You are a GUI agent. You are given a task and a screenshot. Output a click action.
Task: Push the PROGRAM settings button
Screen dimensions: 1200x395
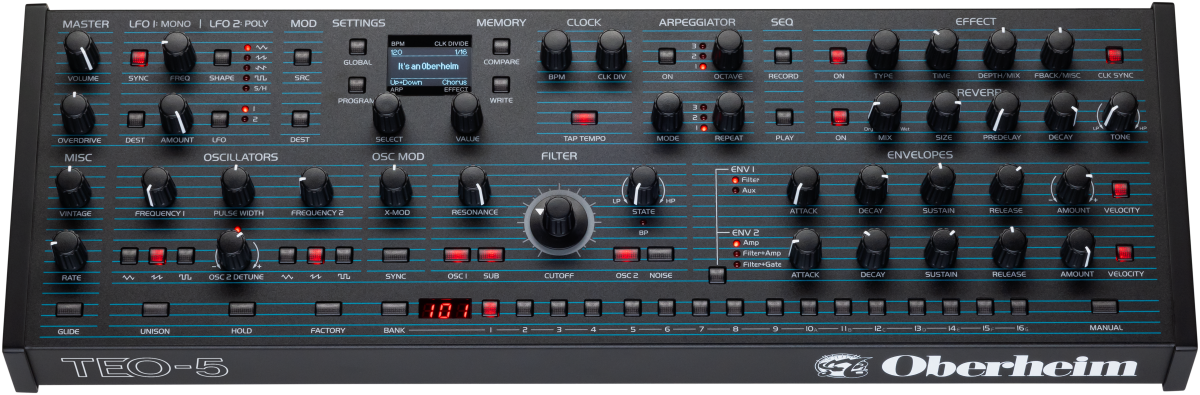click(357, 84)
